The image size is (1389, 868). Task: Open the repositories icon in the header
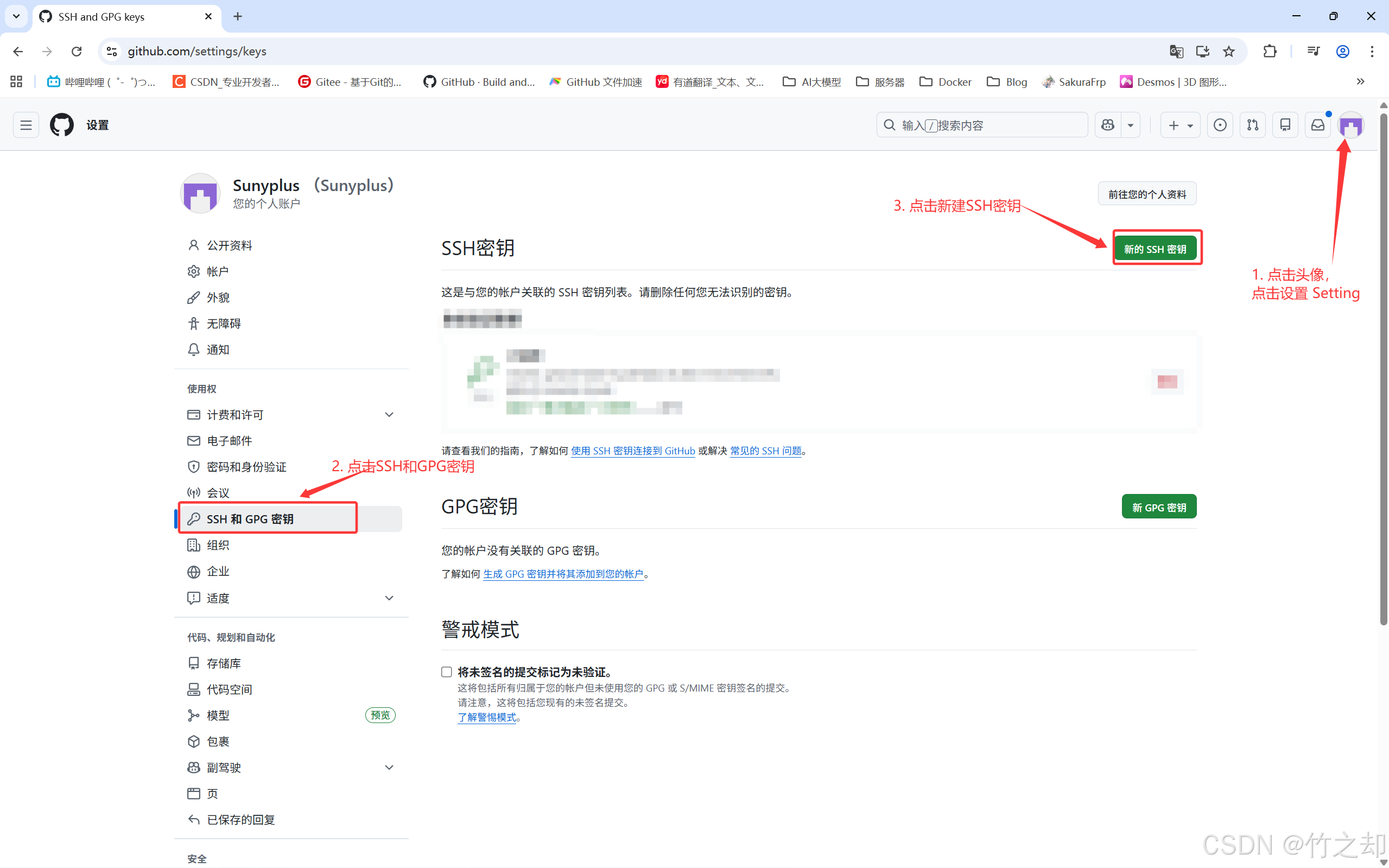(1285, 124)
